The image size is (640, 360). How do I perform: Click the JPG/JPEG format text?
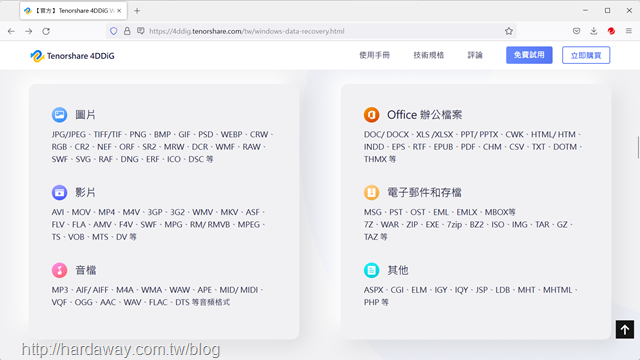pyautogui.click(x=69, y=134)
